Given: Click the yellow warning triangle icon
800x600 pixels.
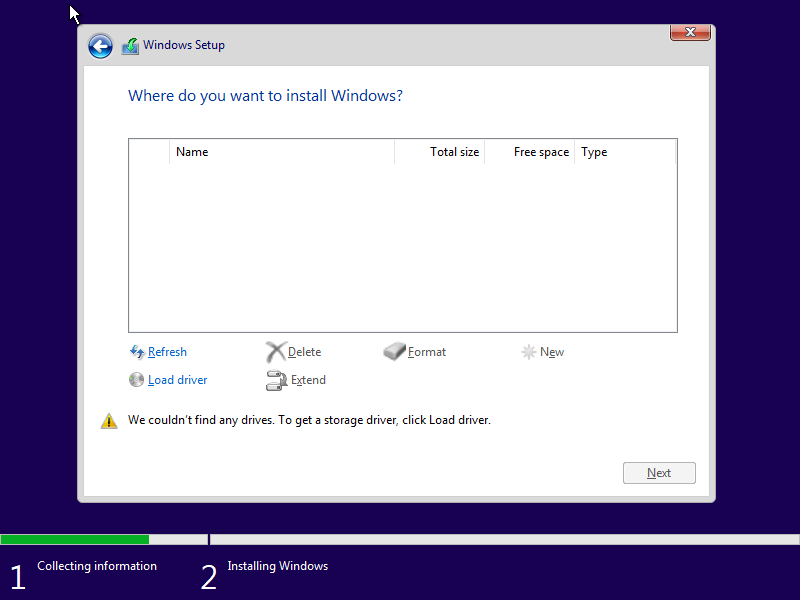Looking at the screenshot, I should pyautogui.click(x=109, y=421).
